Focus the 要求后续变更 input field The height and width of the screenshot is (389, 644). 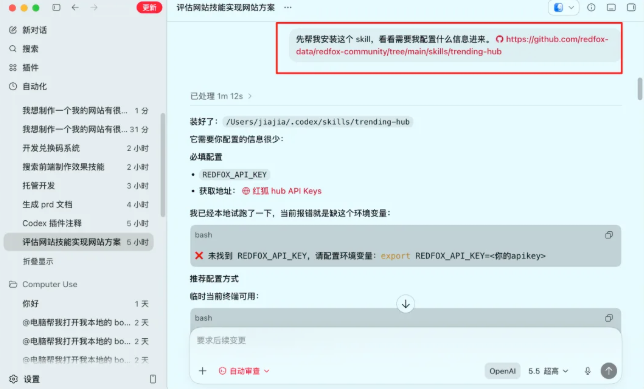point(405,341)
